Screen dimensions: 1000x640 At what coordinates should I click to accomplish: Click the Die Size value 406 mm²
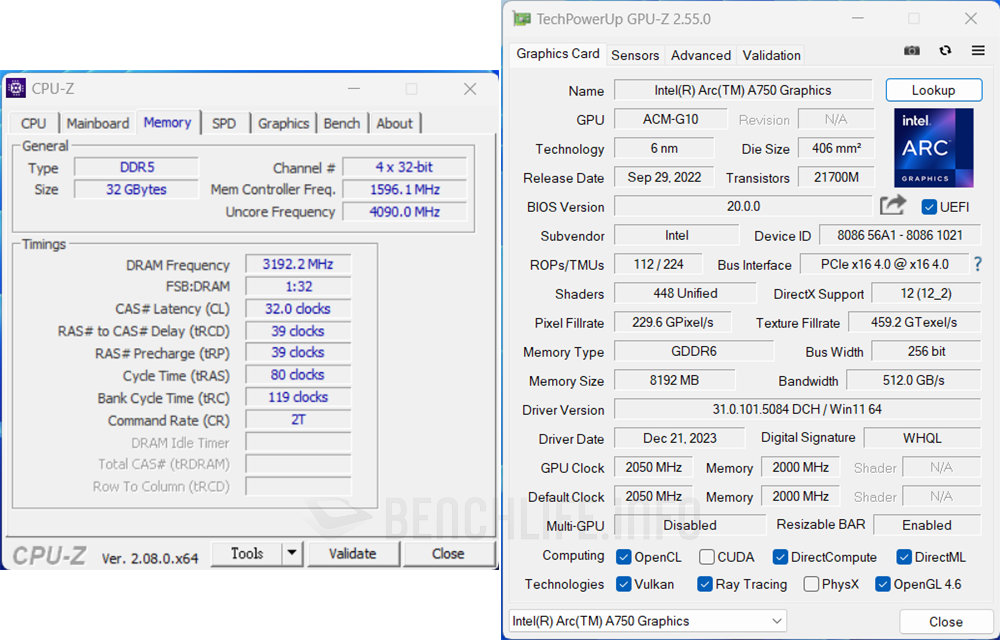(x=836, y=148)
